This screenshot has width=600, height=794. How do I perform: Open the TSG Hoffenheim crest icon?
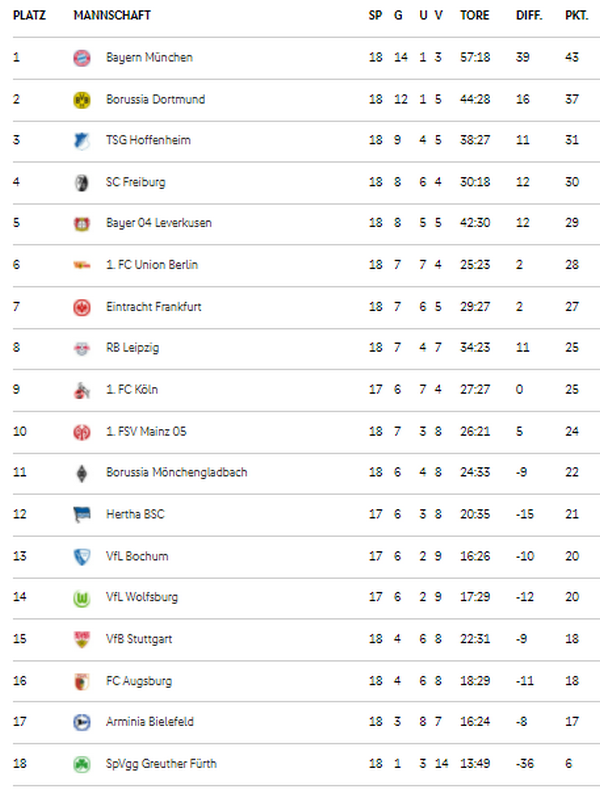82,141
